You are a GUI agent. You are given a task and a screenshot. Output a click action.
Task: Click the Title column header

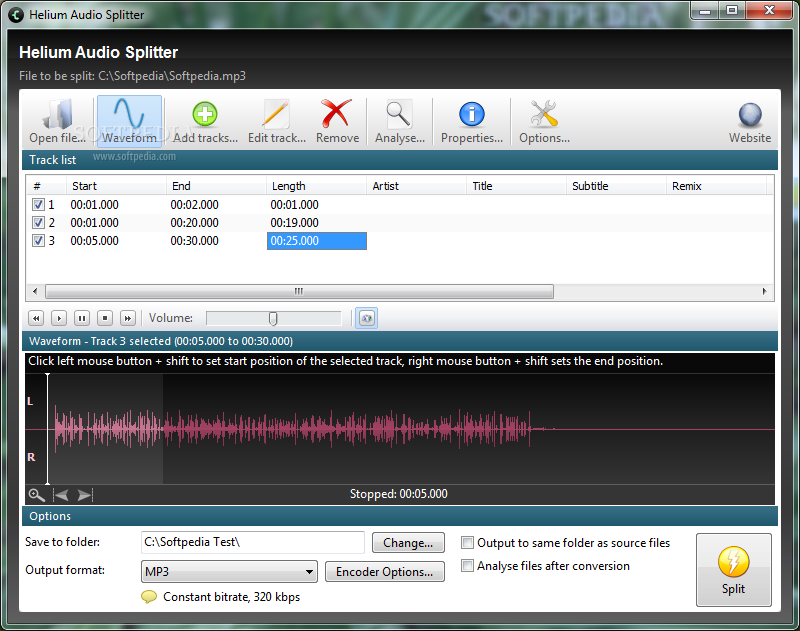click(516, 186)
